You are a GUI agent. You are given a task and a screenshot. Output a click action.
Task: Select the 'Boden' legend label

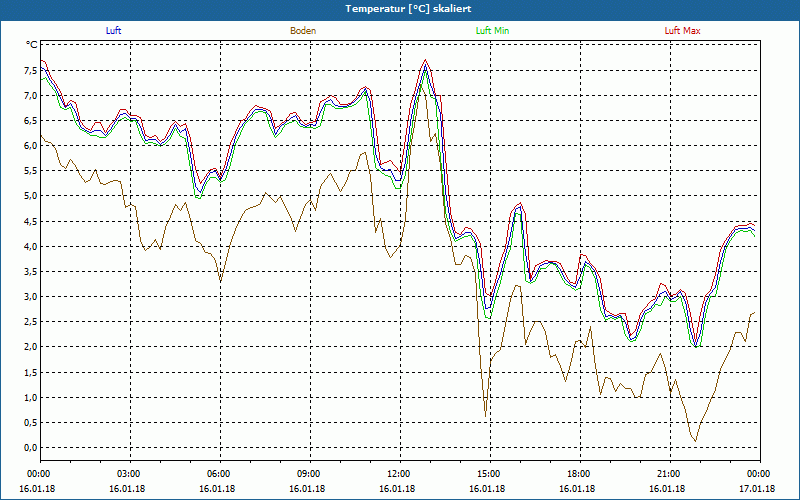303,31
